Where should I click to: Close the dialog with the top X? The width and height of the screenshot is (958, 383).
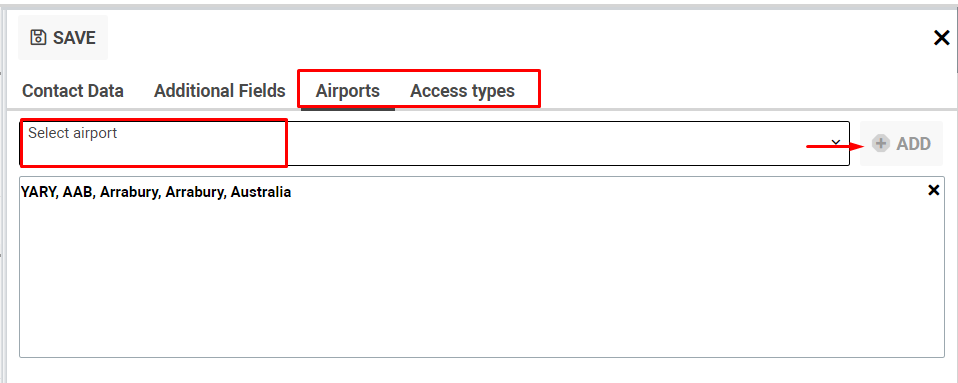point(942,38)
